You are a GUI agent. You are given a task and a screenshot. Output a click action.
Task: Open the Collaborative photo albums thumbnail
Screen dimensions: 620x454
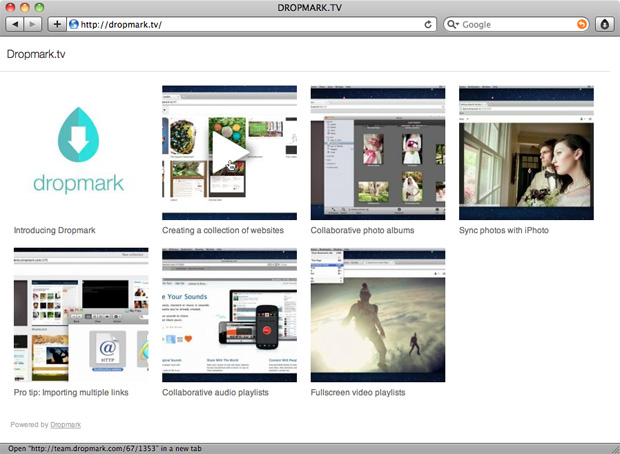tap(378, 153)
